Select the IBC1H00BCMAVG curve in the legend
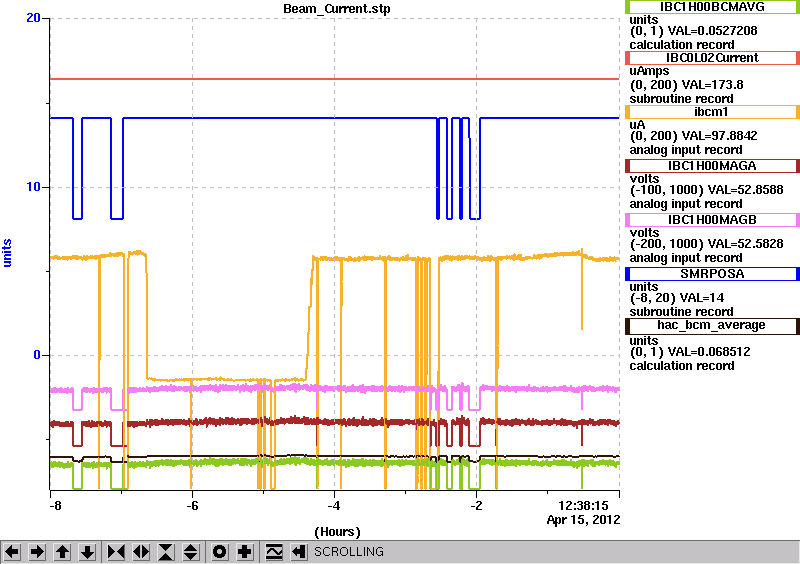Screen dimensions: 800x564 coord(712,7)
